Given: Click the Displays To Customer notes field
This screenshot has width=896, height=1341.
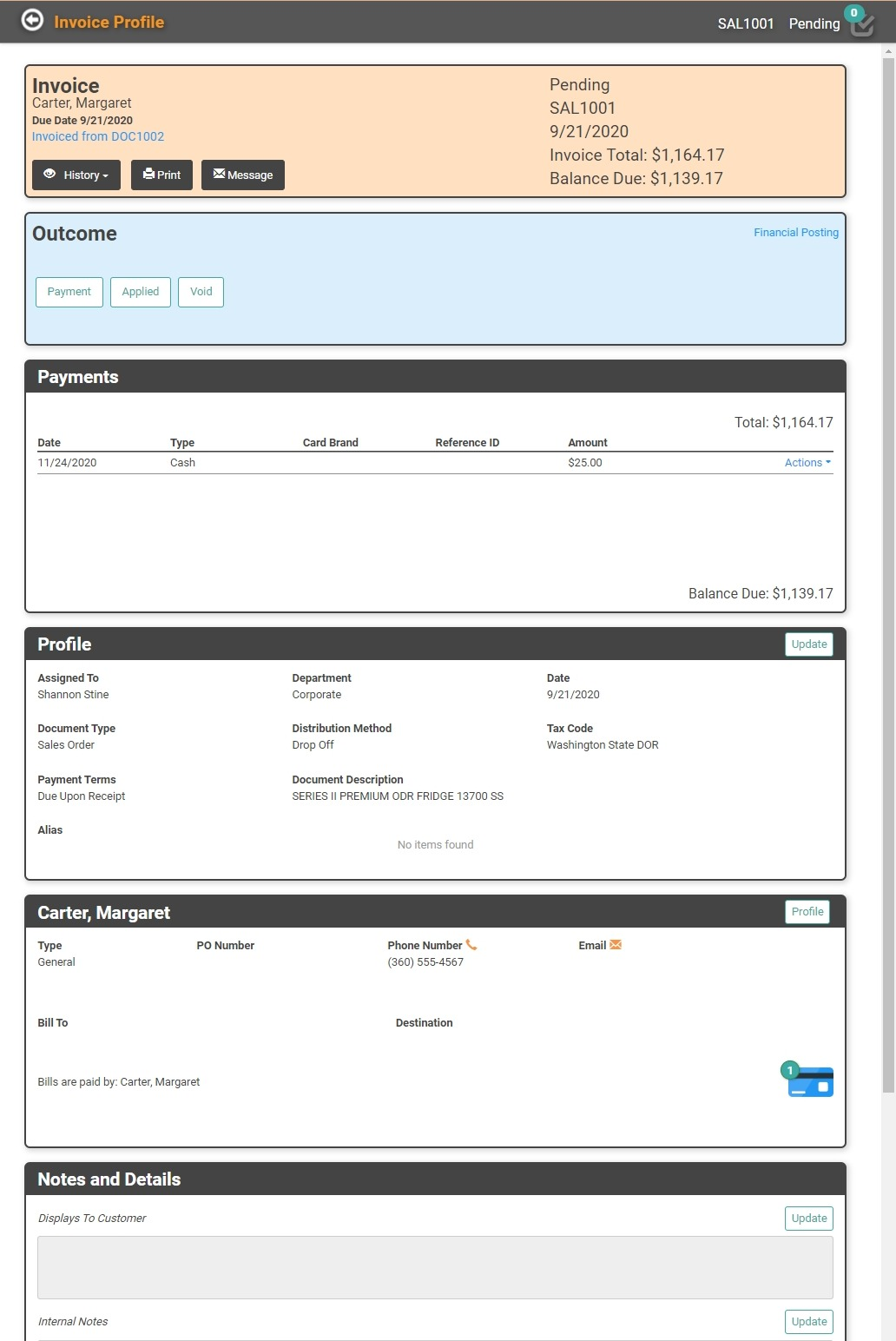Looking at the screenshot, I should tap(435, 1267).
